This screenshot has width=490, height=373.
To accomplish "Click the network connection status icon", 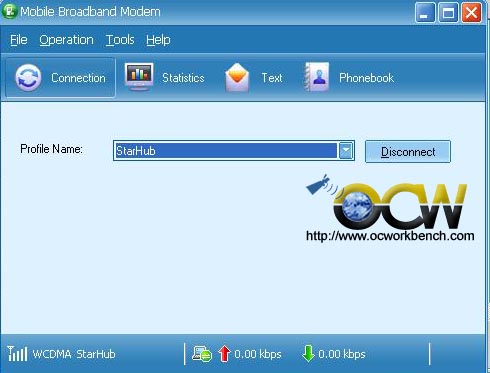I will [x=202, y=354].
